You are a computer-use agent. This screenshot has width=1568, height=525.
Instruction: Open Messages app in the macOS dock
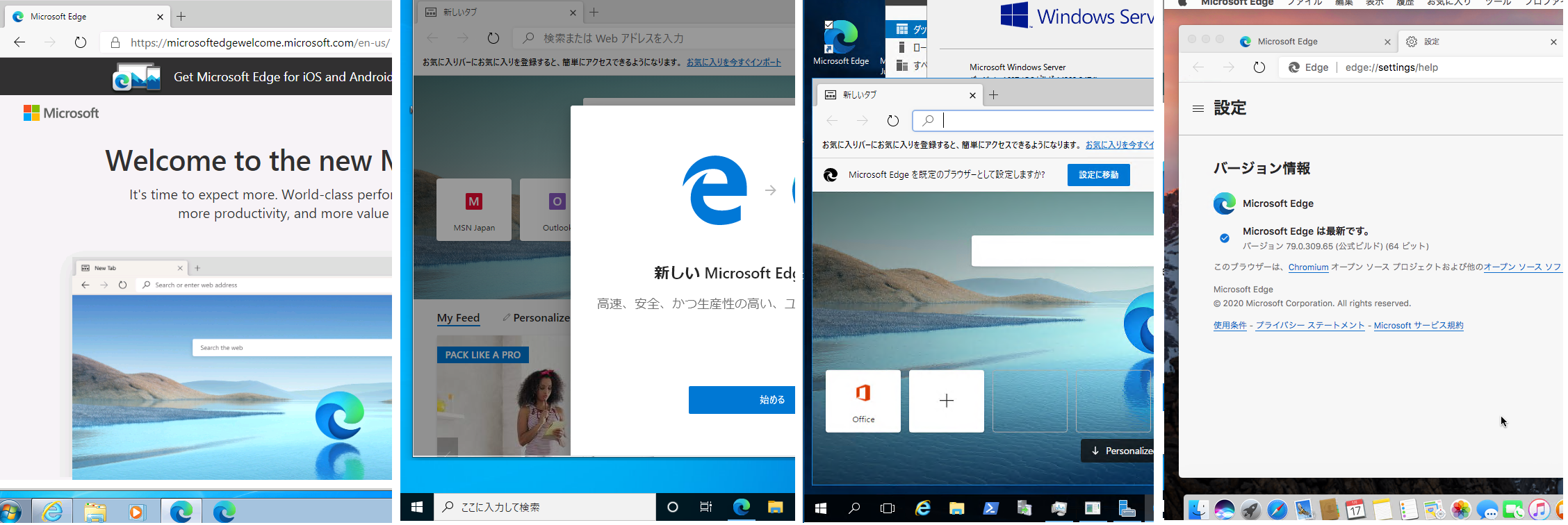point(1487,510)
